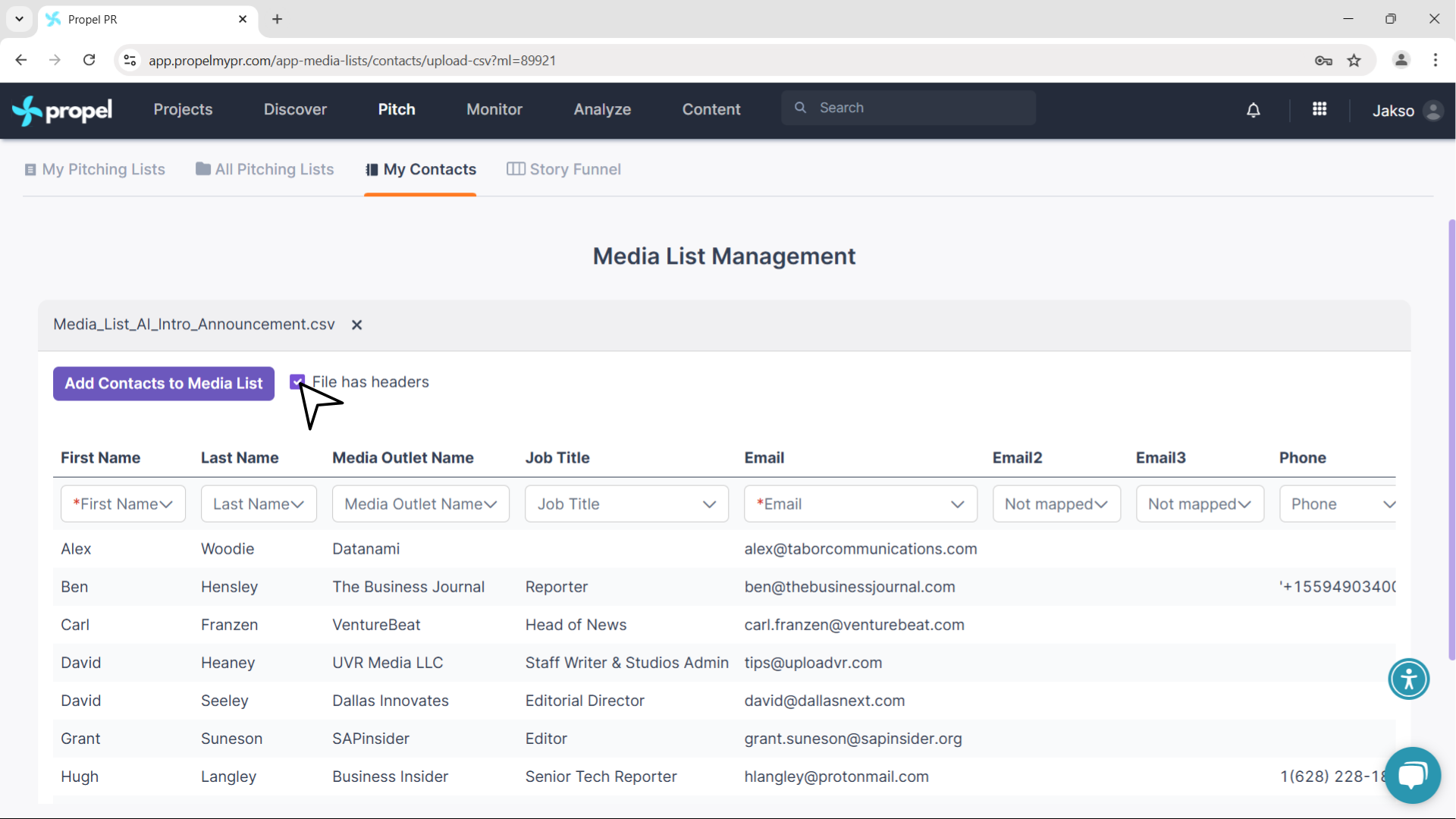Screen dimensions: 1456x819
Task: Click the Dallas Innovates cell
Action: pos(391,701)
